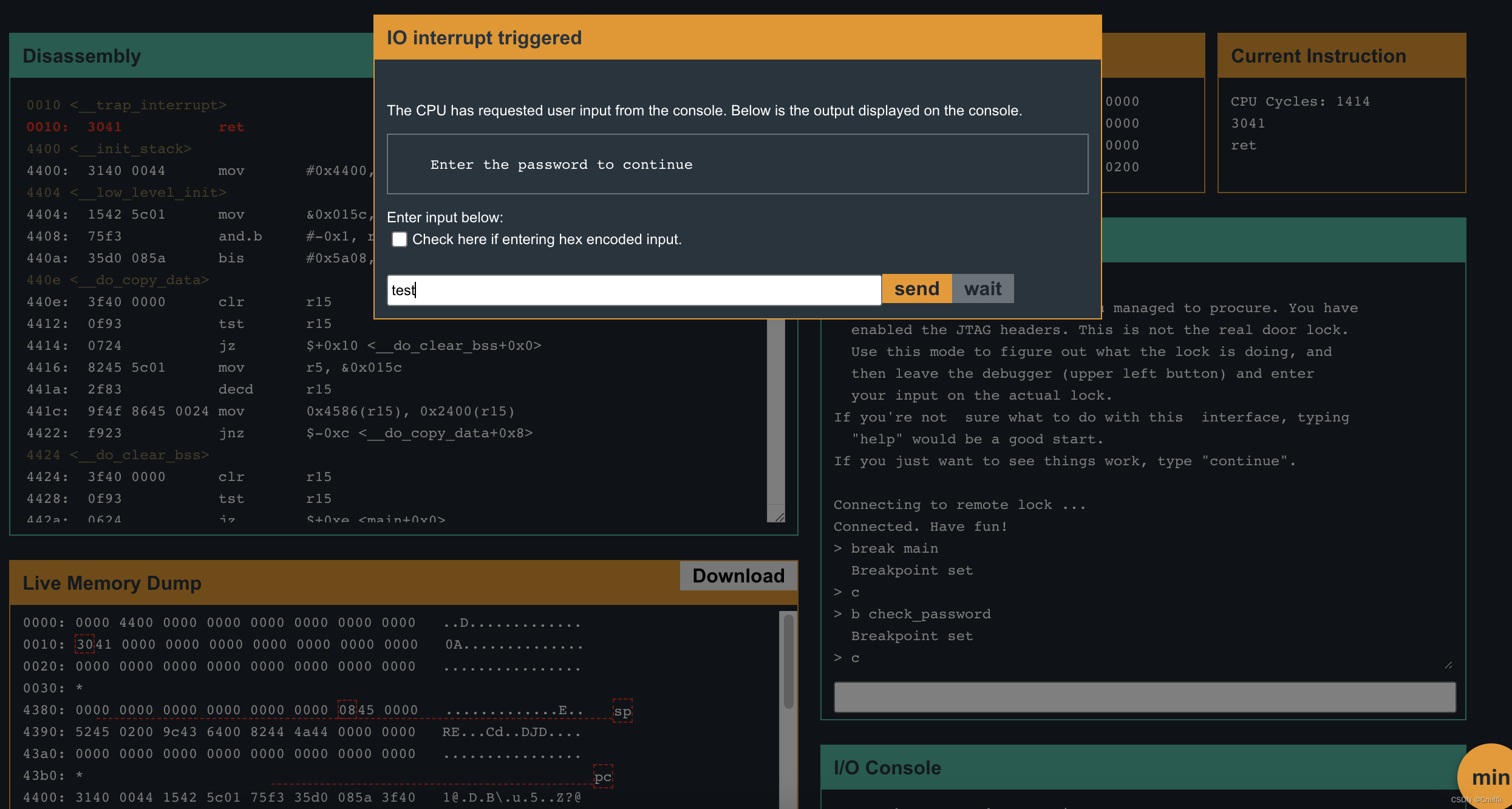The width and height of the screenshot is (1512, 809).
Task: Click the Current Instruction panel header
Action: click(1341, 56)
